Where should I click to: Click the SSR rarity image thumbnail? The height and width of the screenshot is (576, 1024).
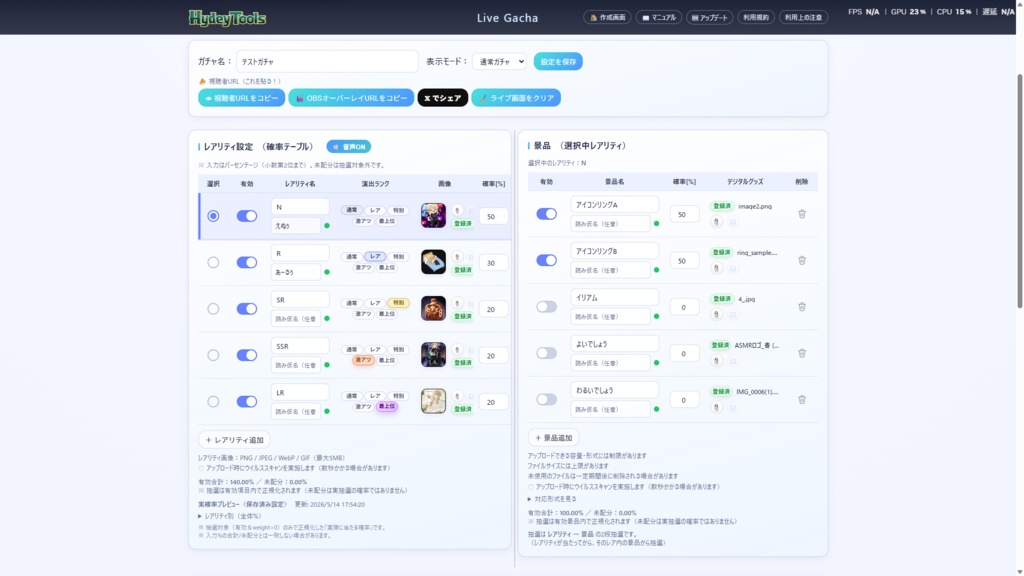coord(433,355)
